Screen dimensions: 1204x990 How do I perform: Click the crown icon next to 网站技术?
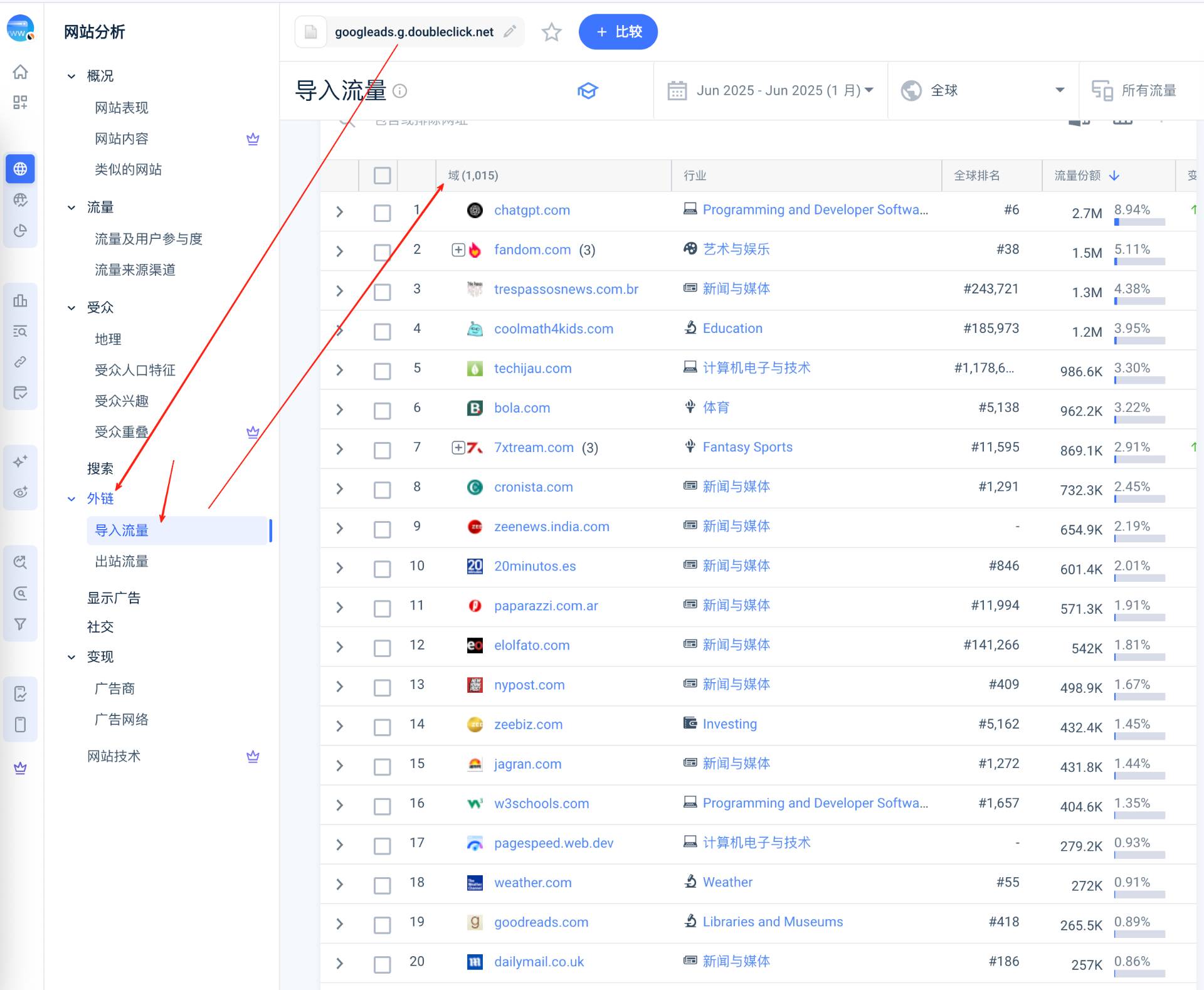pyautogui.click(x=253, y=756)
